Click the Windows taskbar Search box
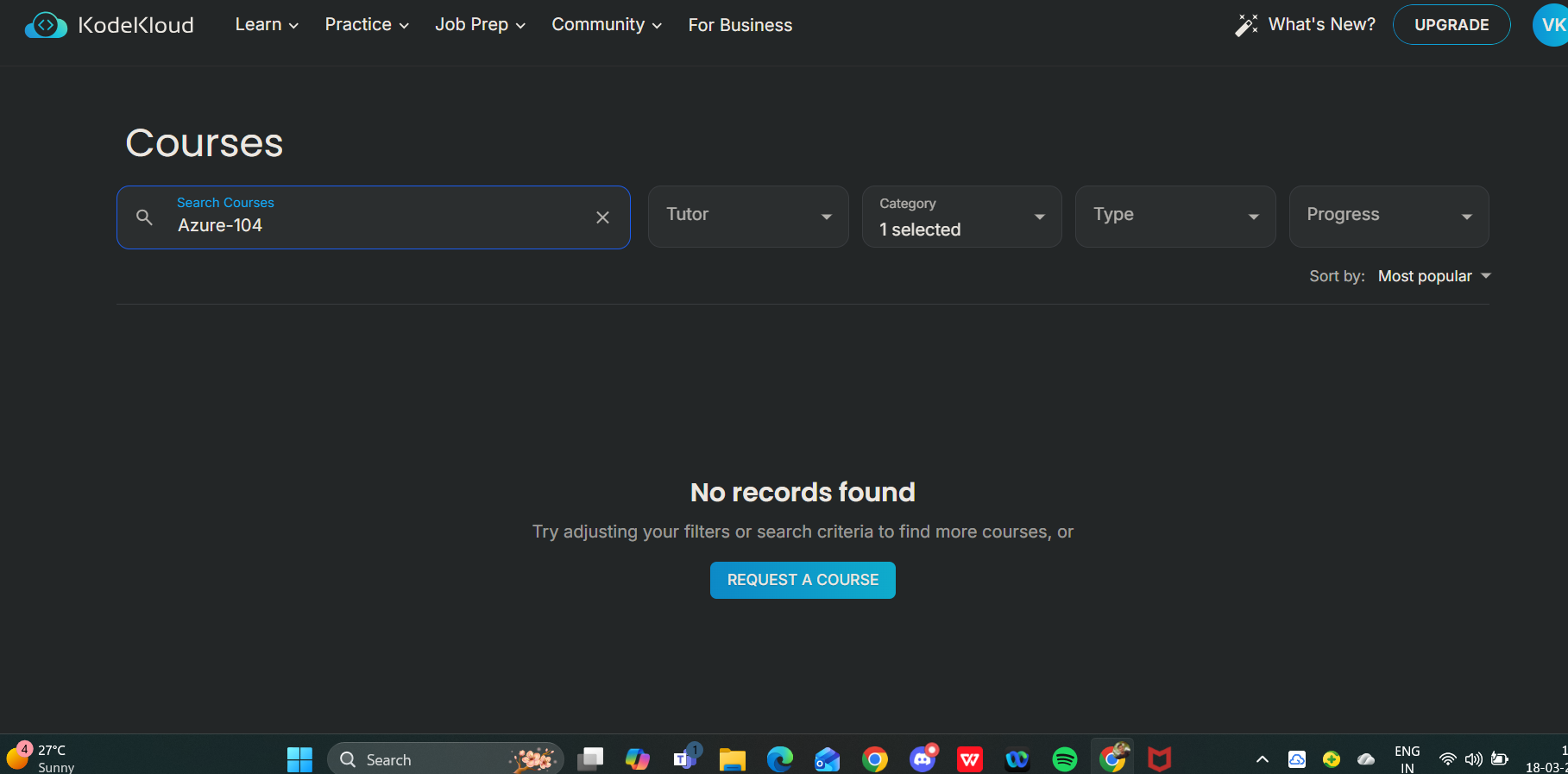The image size is (1568, 774). 445,759
